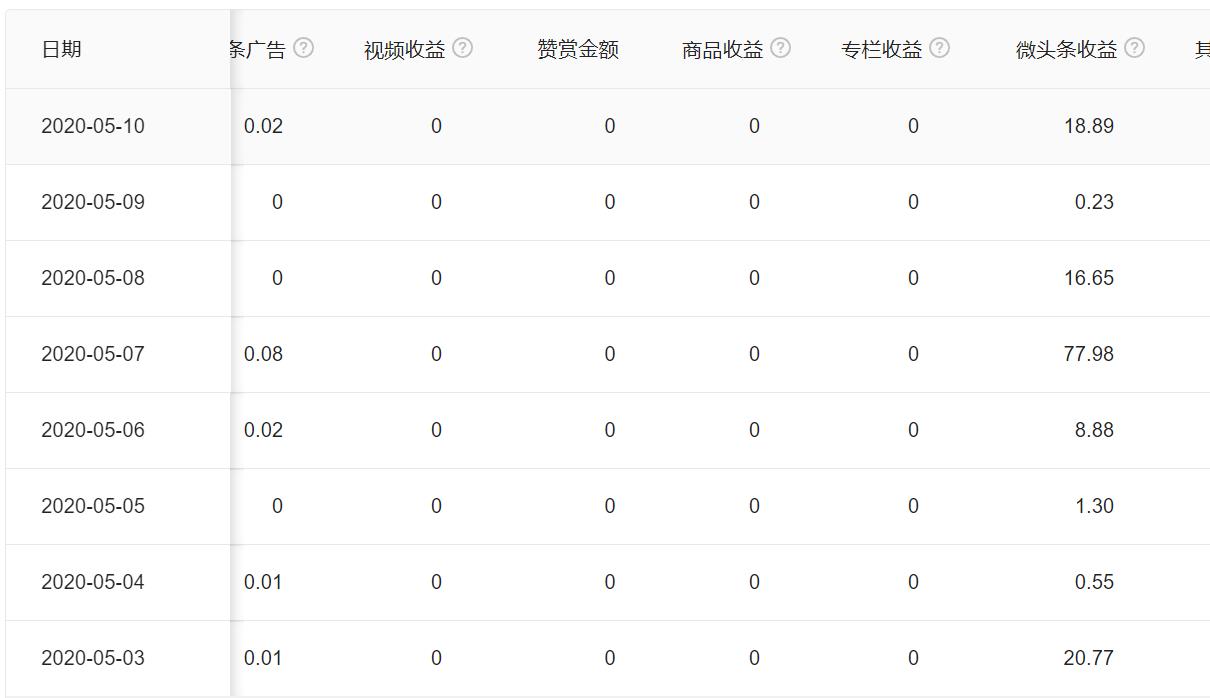Select the 2020-05-05 date cell
The image size is (1210, 698).
pyautogui.click(x=93, y=506)
